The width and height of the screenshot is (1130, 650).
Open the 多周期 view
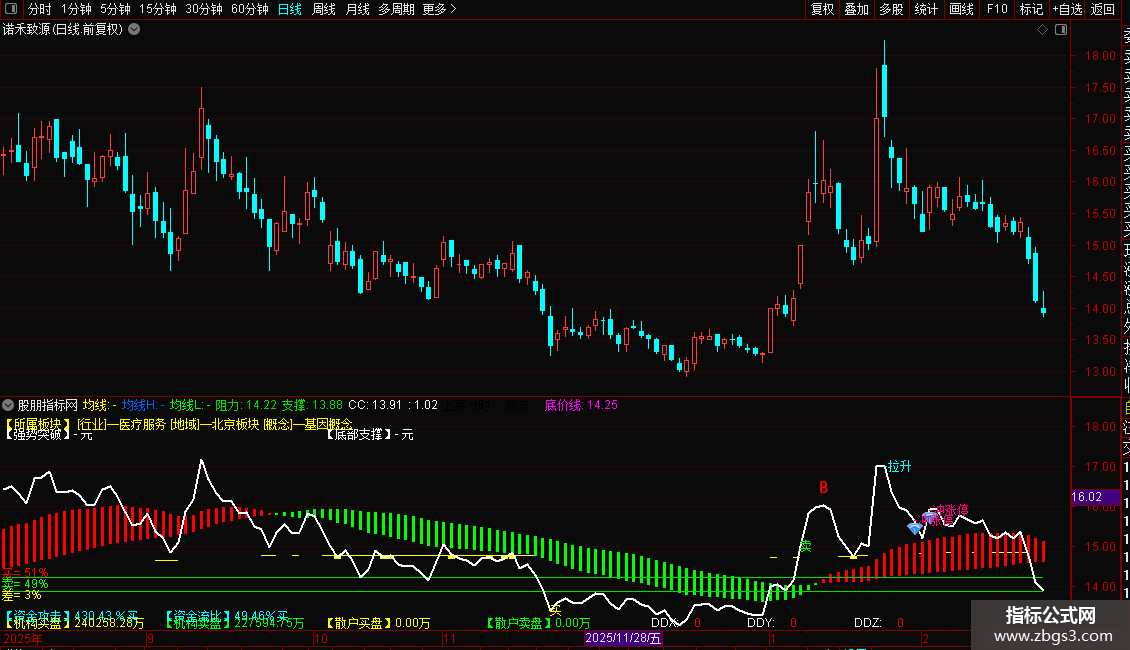[x=396, y=9]
